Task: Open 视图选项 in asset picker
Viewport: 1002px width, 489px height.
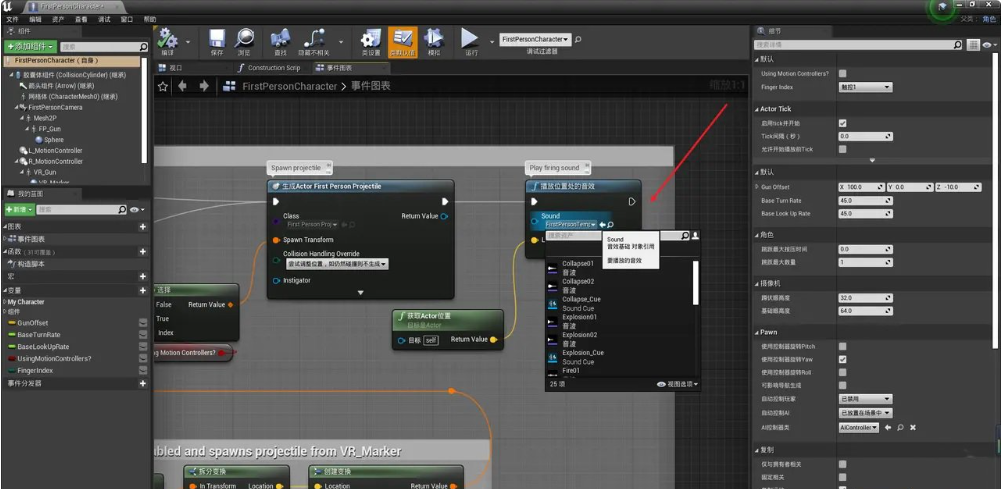Action: coord(677,384)
